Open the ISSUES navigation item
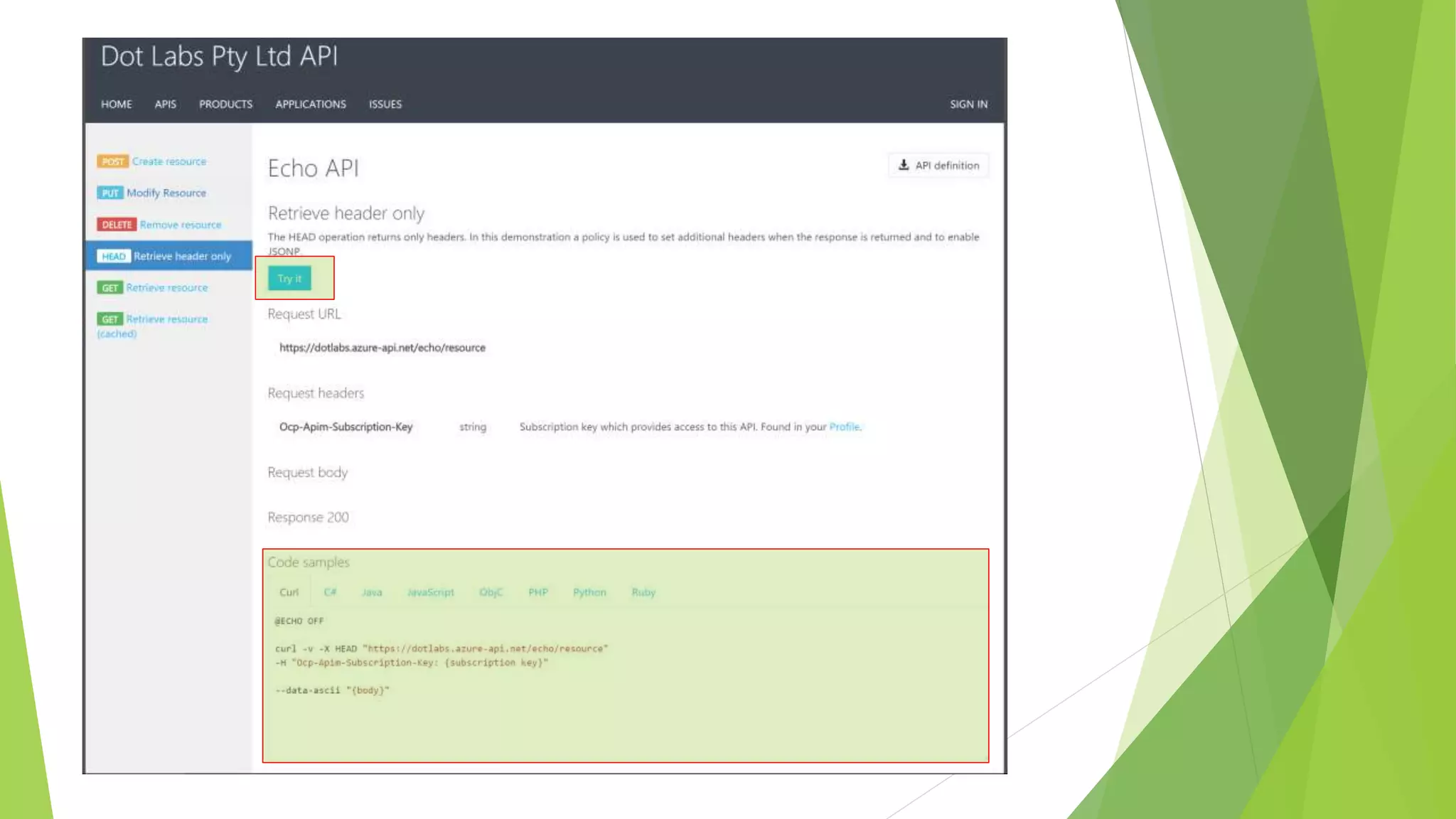The width and height of the screenshot is (1456, 819). [385, 104]
